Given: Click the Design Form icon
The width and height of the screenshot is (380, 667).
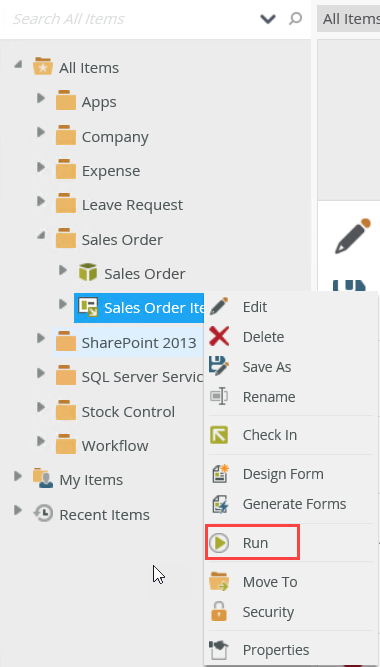Looking at the screenshot, I should (220, 473).
